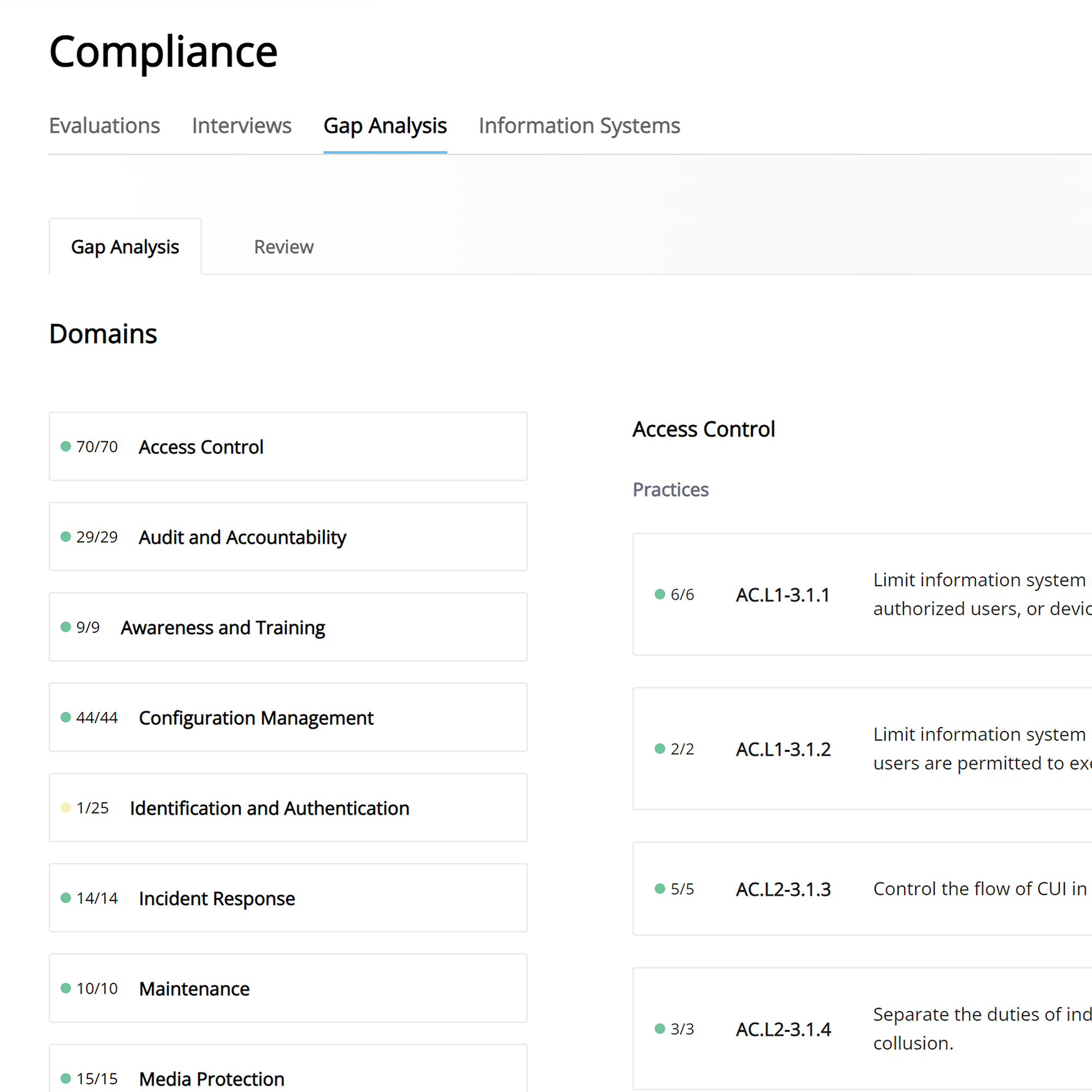Click the 'authorized users, or devic' description text
The height and width of the screenshot is (1092, 1092).
click(982, 609)
